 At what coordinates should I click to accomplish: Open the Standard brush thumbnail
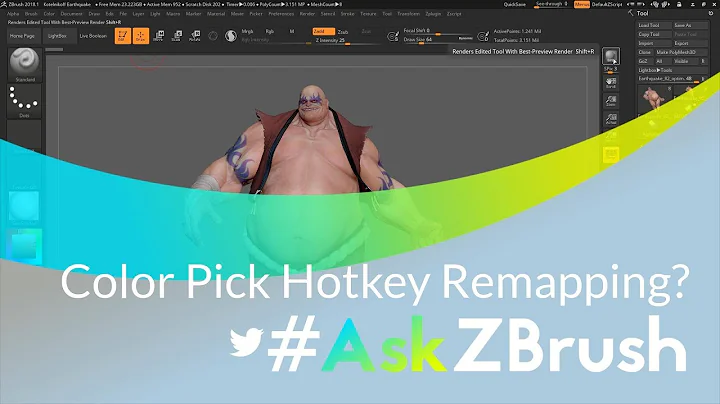pyautogui.click(x=24, y=65)
